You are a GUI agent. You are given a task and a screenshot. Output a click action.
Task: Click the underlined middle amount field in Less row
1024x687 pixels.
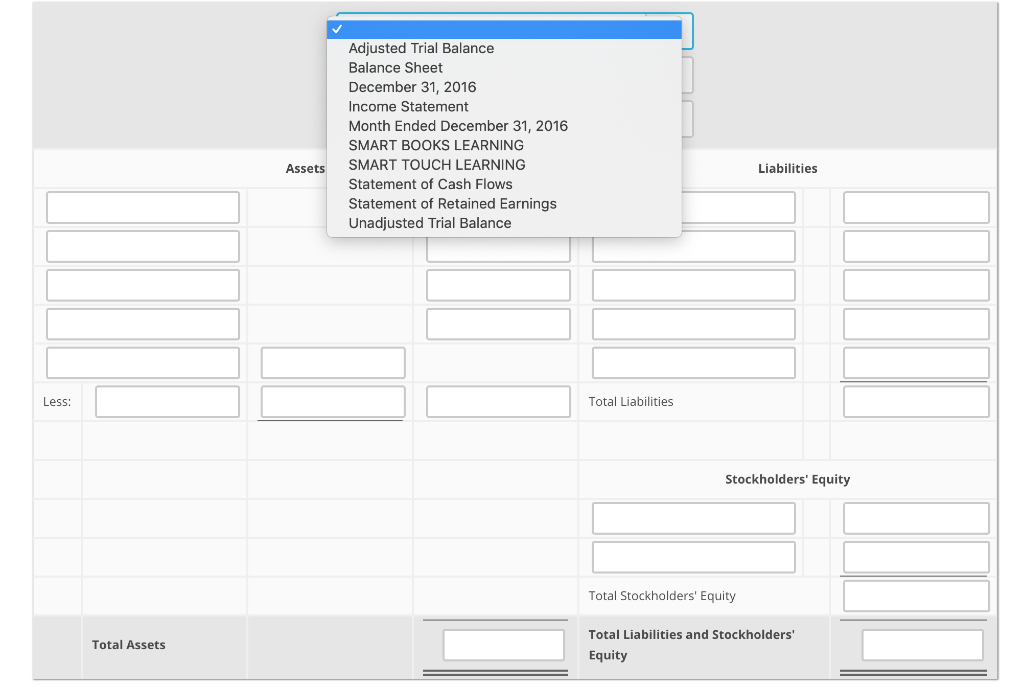click(333, 402)
